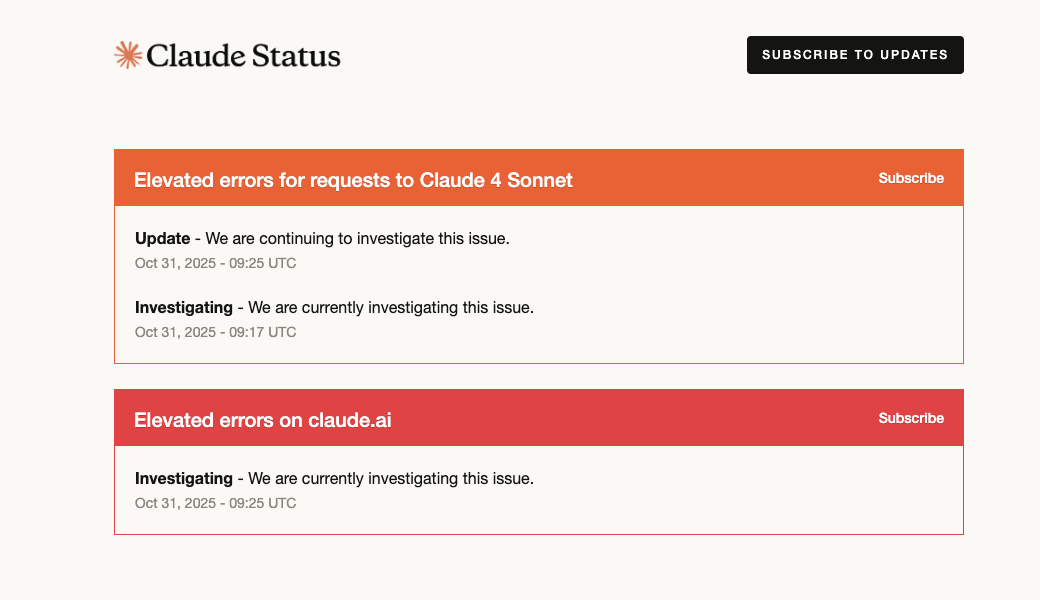Click the claude.ai incident's 09:25 UTC timestamp

[215, 503]
